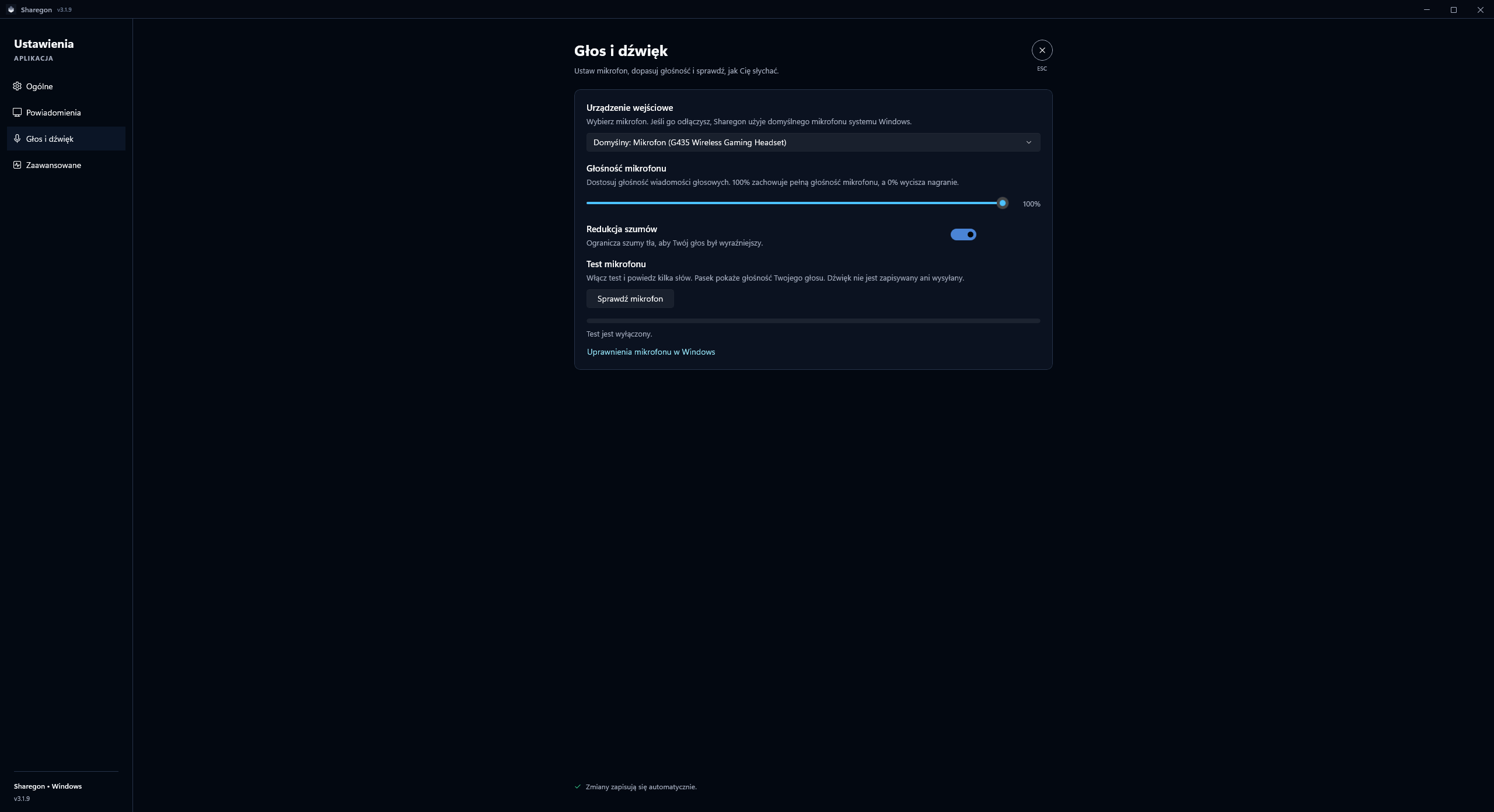Click the 'Redukcja szumów' label

coord(622,229)
